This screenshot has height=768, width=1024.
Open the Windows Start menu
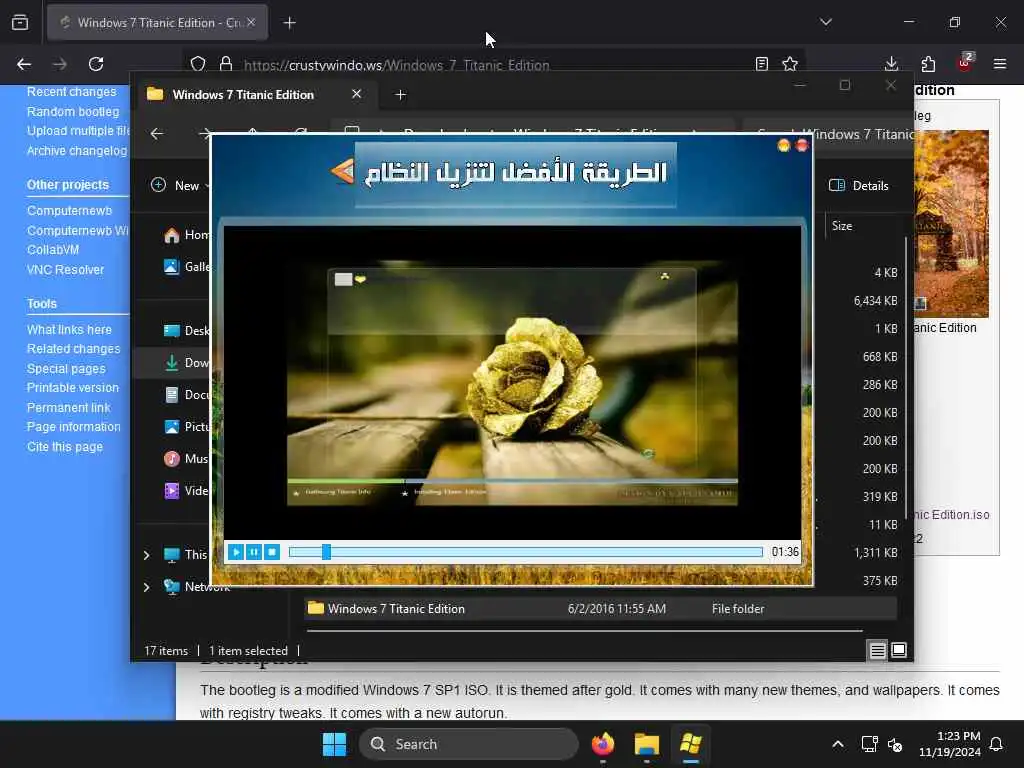pos(334,744)
